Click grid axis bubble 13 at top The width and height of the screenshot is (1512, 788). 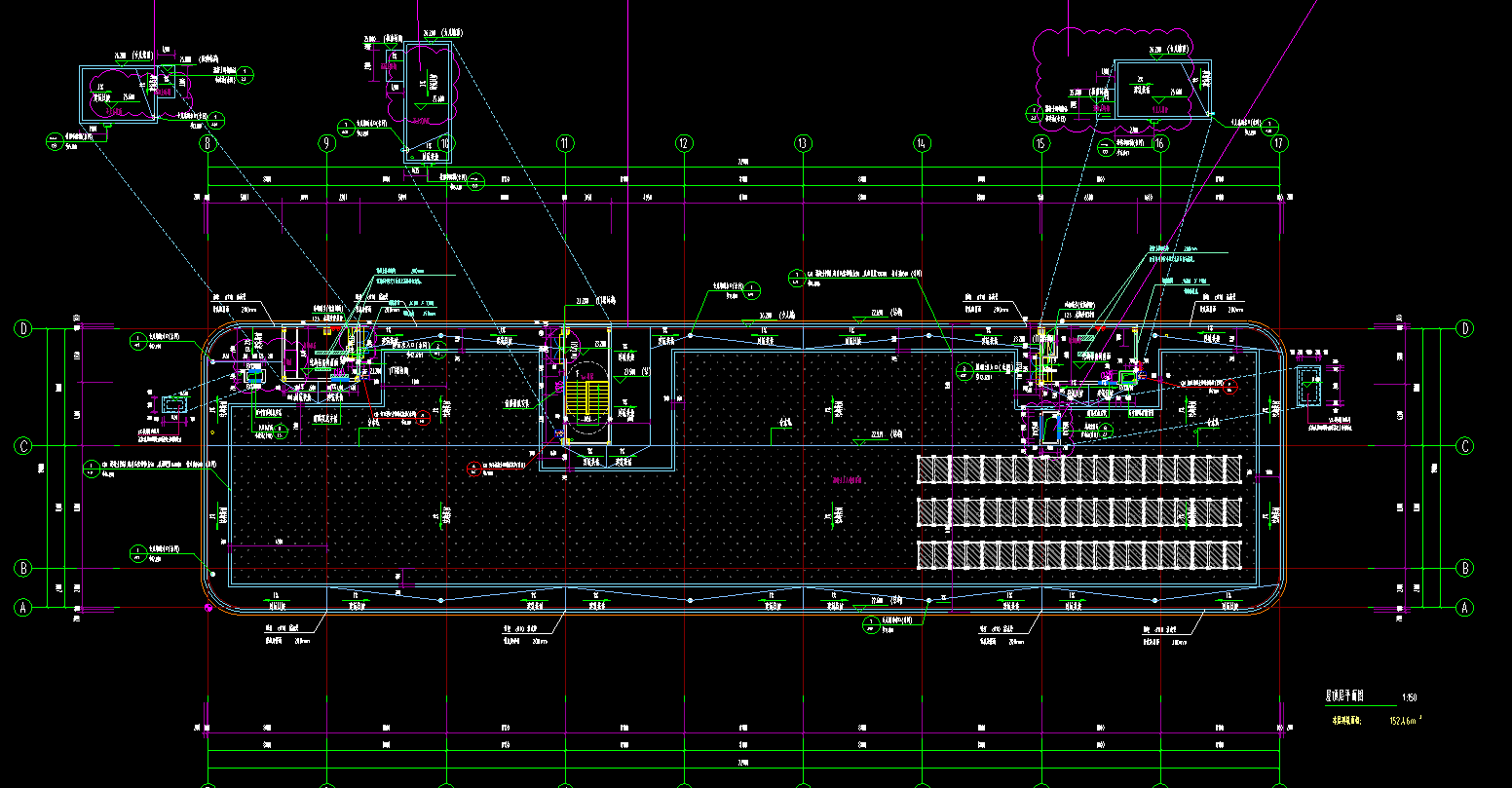click(x=803, y=143)
